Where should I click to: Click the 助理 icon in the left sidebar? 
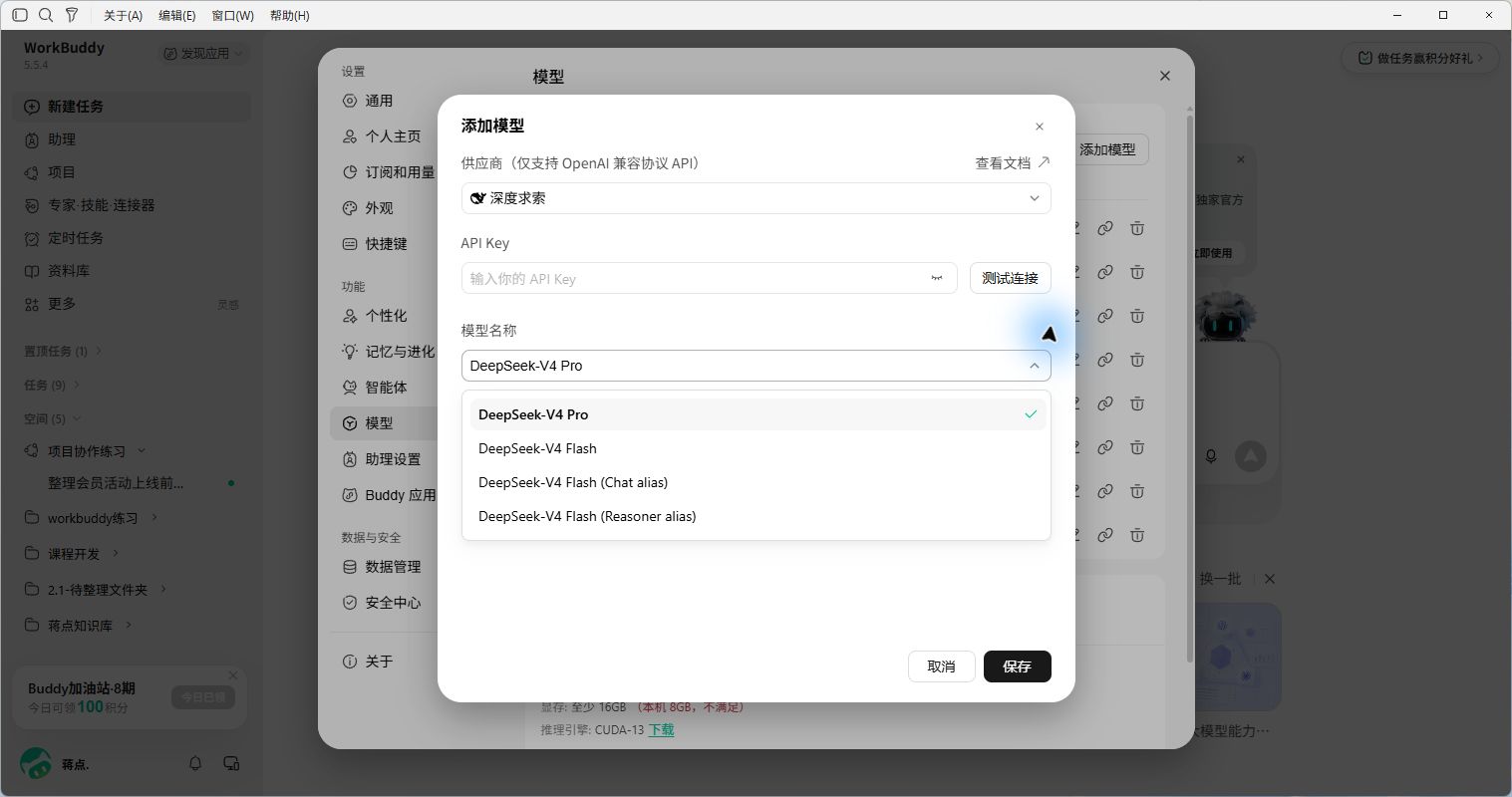pyautogui.click(x=32, y=139)
